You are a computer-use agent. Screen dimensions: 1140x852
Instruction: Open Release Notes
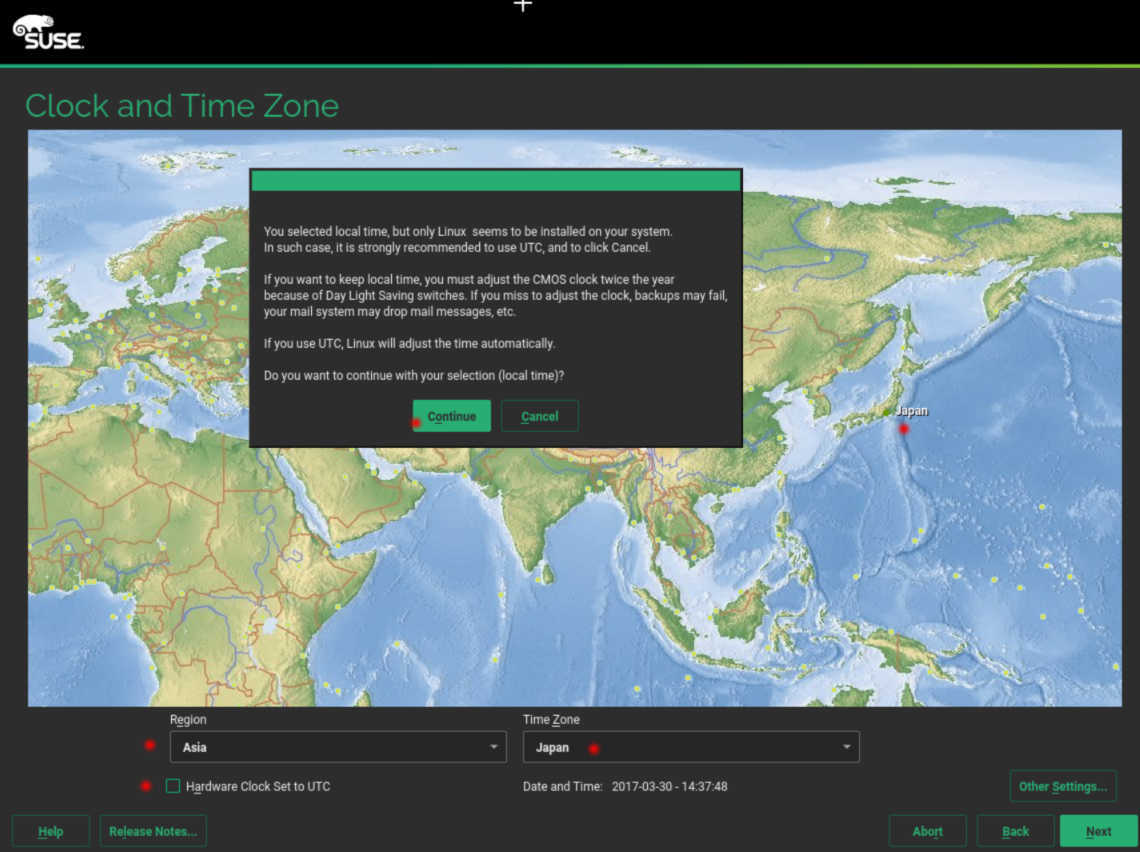pos(153,831)
